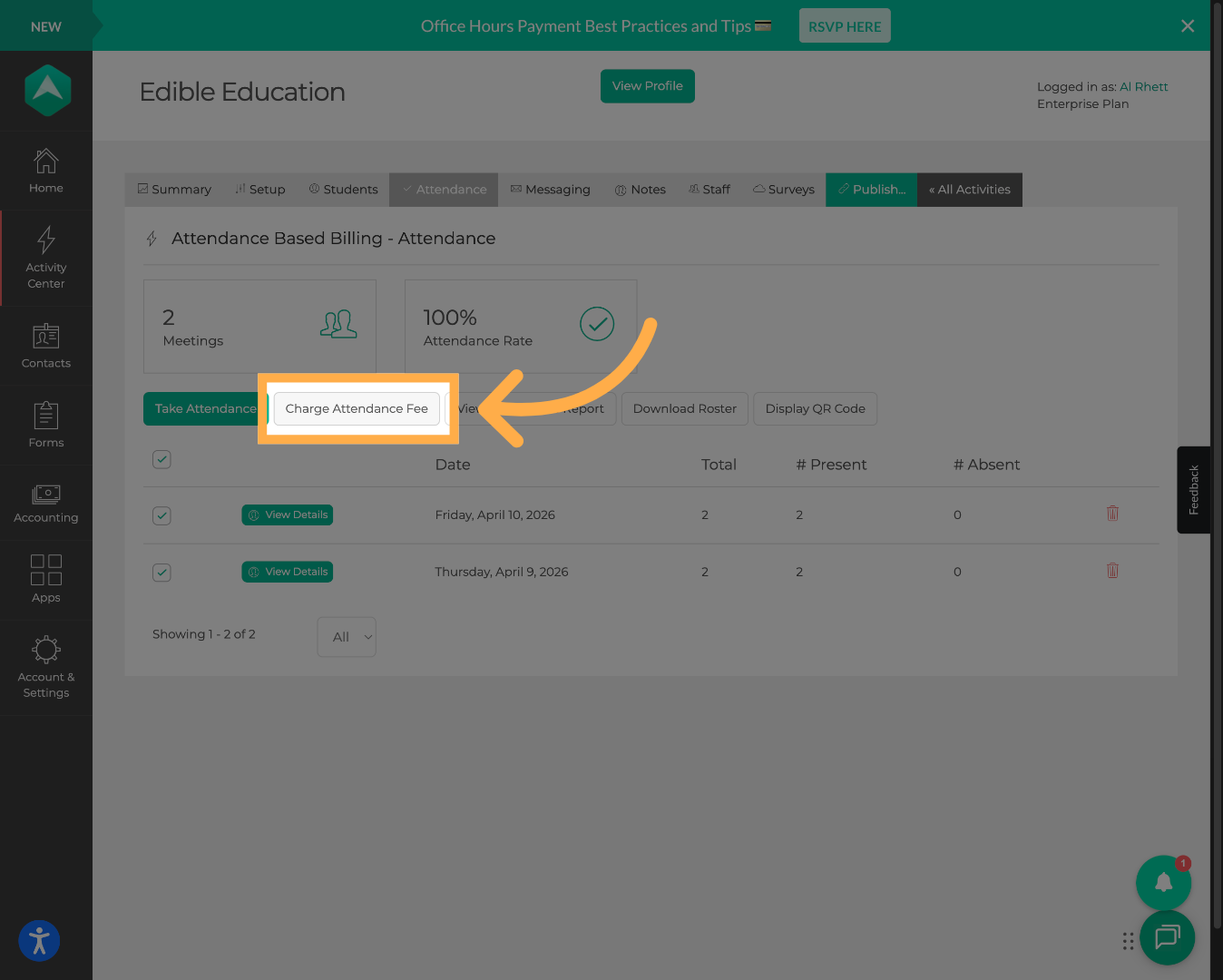Open the Feedback panel on the right edge
The height and width of the screenshot is (980, 1223).
tap(1193, 490)
